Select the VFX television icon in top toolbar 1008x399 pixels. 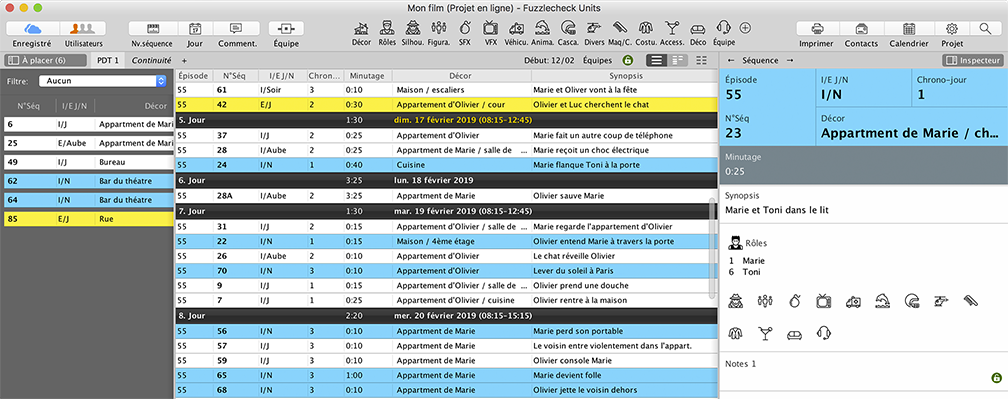pos(490,28)
